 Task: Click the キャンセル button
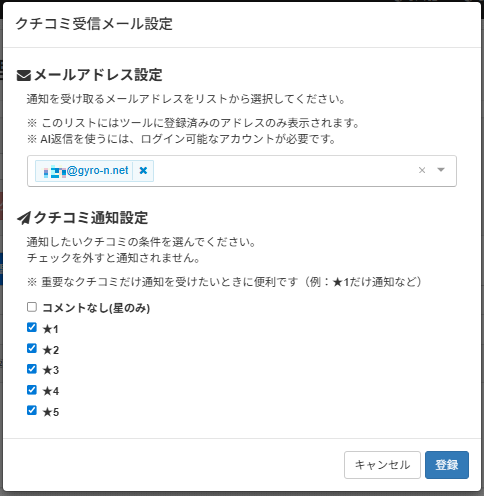pos(382,465)
